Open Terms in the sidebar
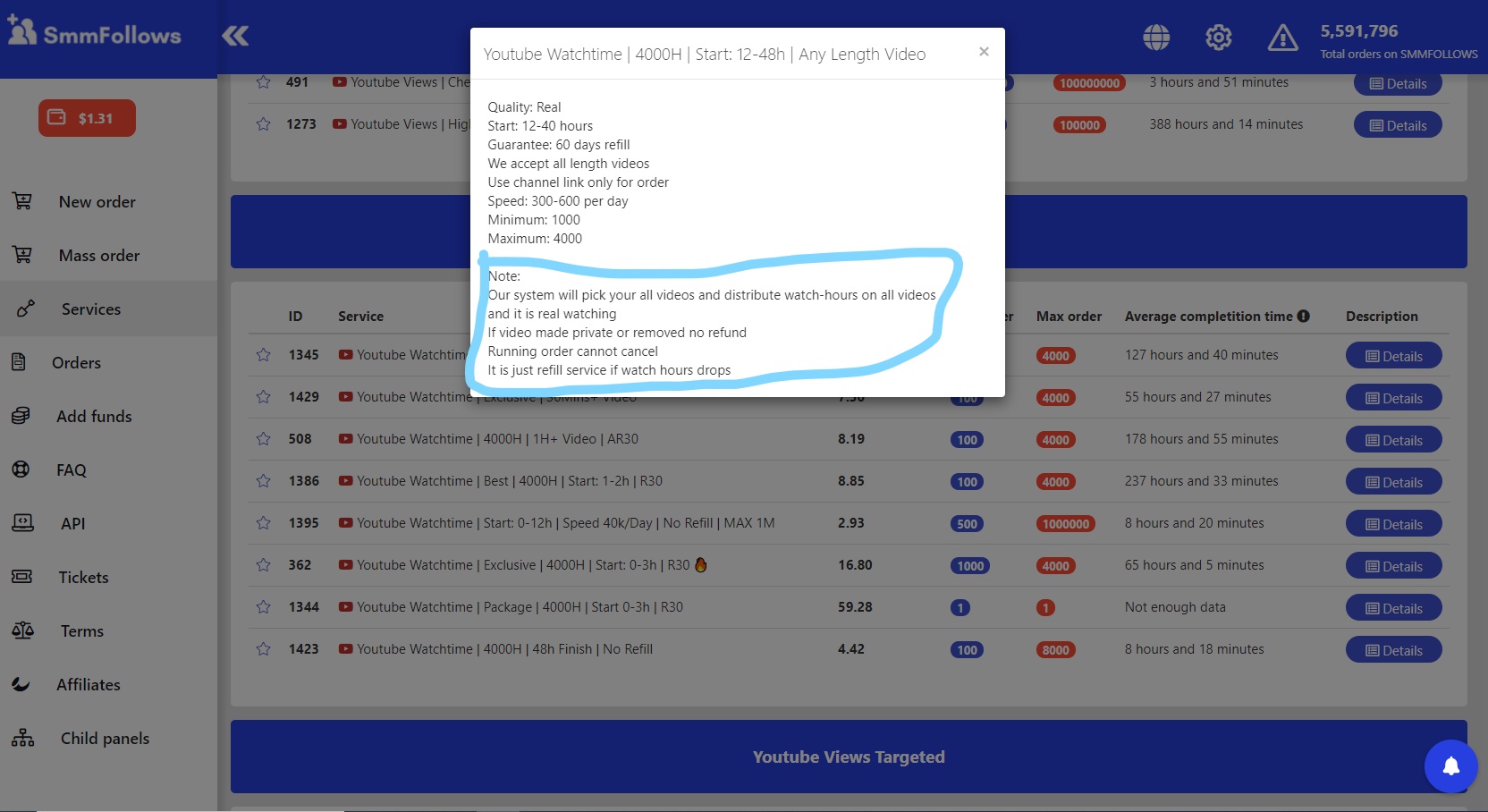 [82, 631]
